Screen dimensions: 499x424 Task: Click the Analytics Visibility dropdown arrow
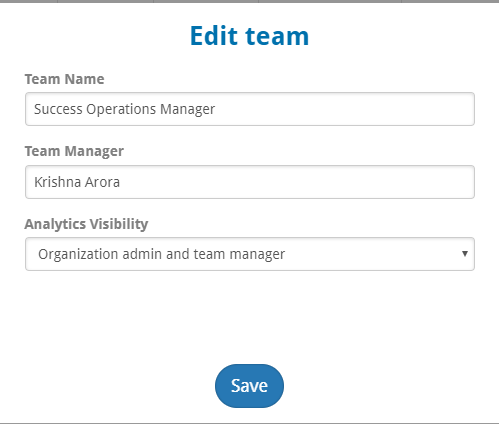pyautogui.click(x=465, y=254)
